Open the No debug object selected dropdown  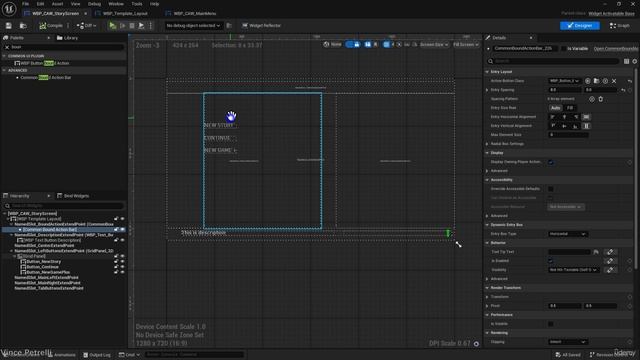[193, 26]
